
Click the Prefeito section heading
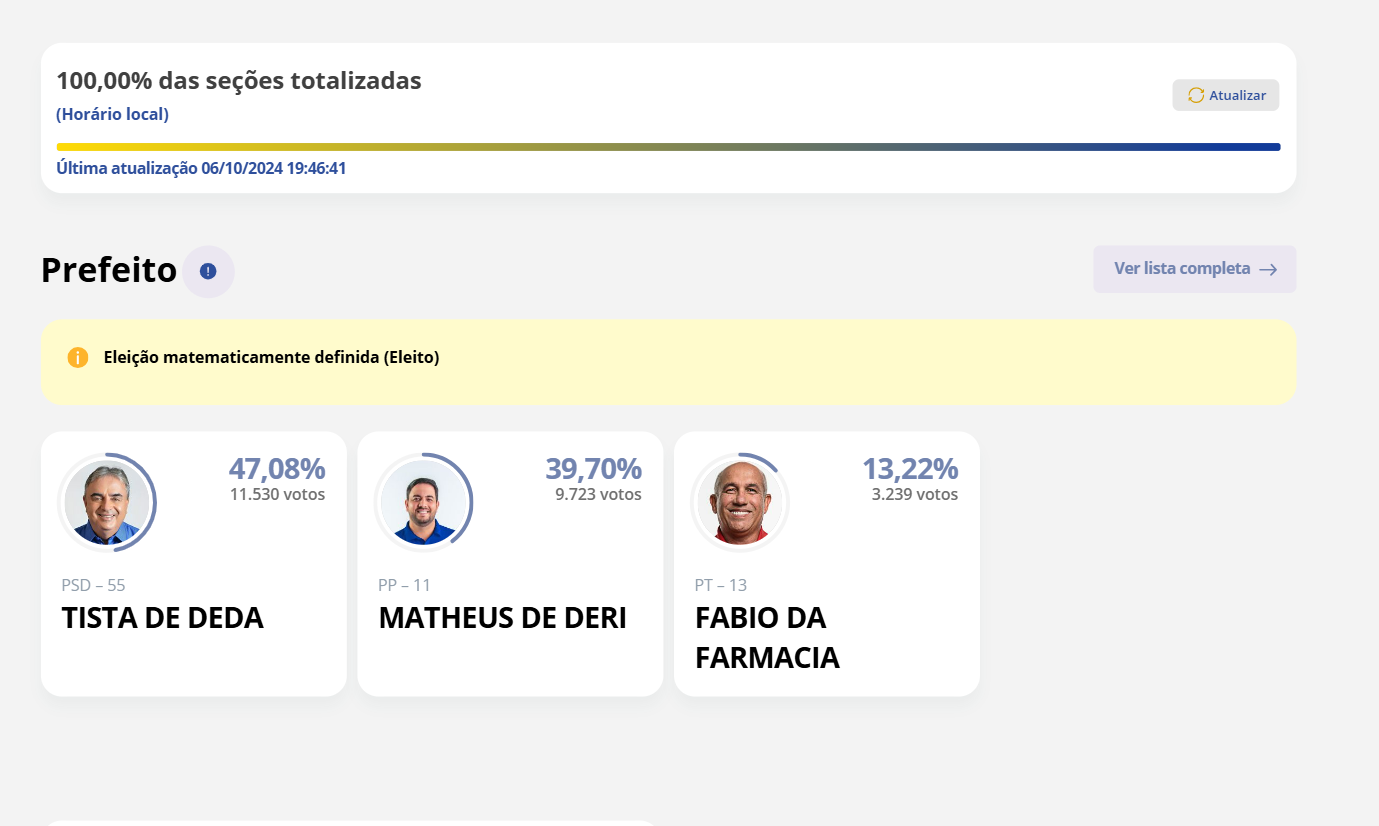pos(109,270)
